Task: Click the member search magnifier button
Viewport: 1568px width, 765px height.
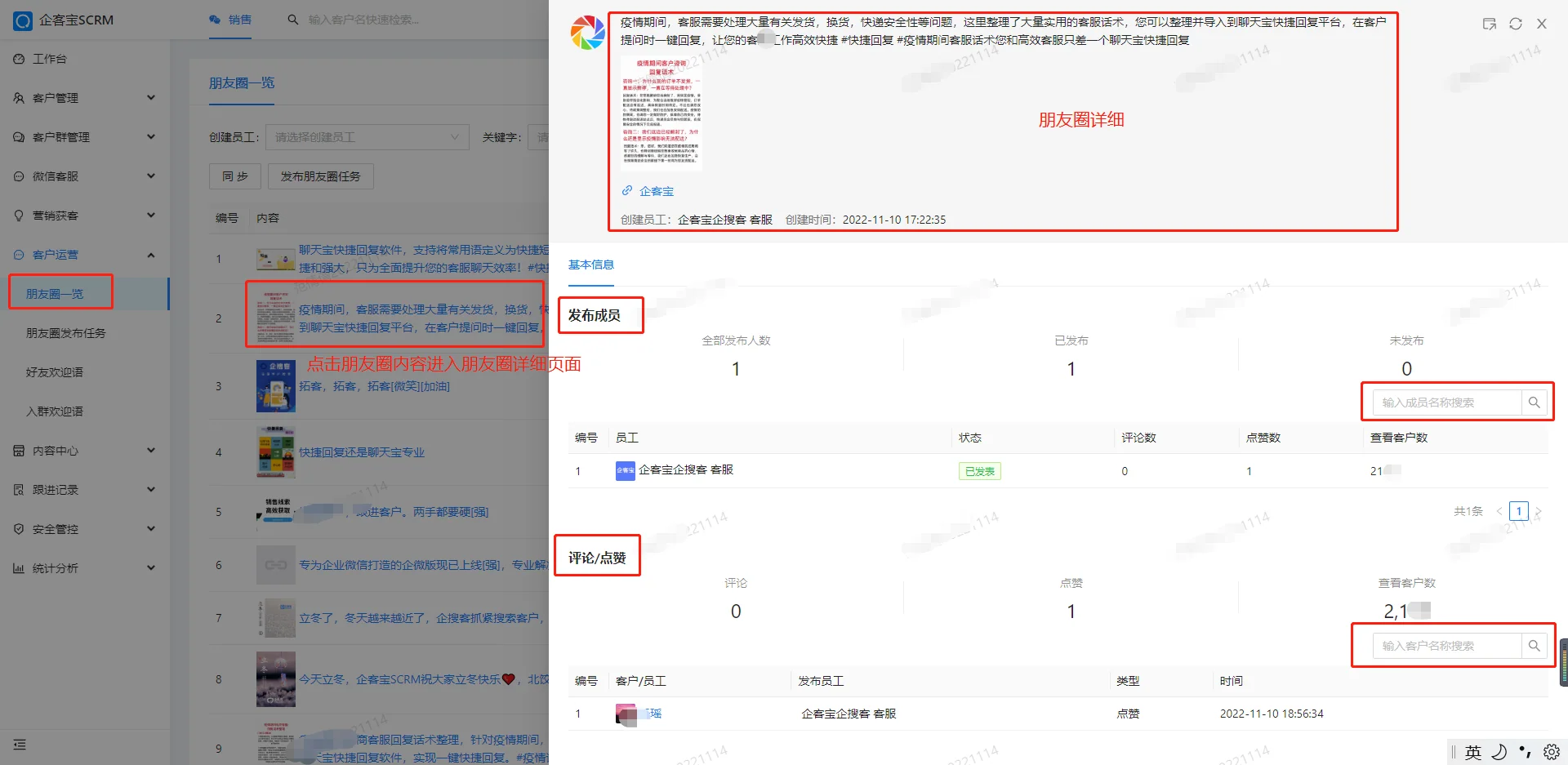Action: click(x=1535, y=403)
